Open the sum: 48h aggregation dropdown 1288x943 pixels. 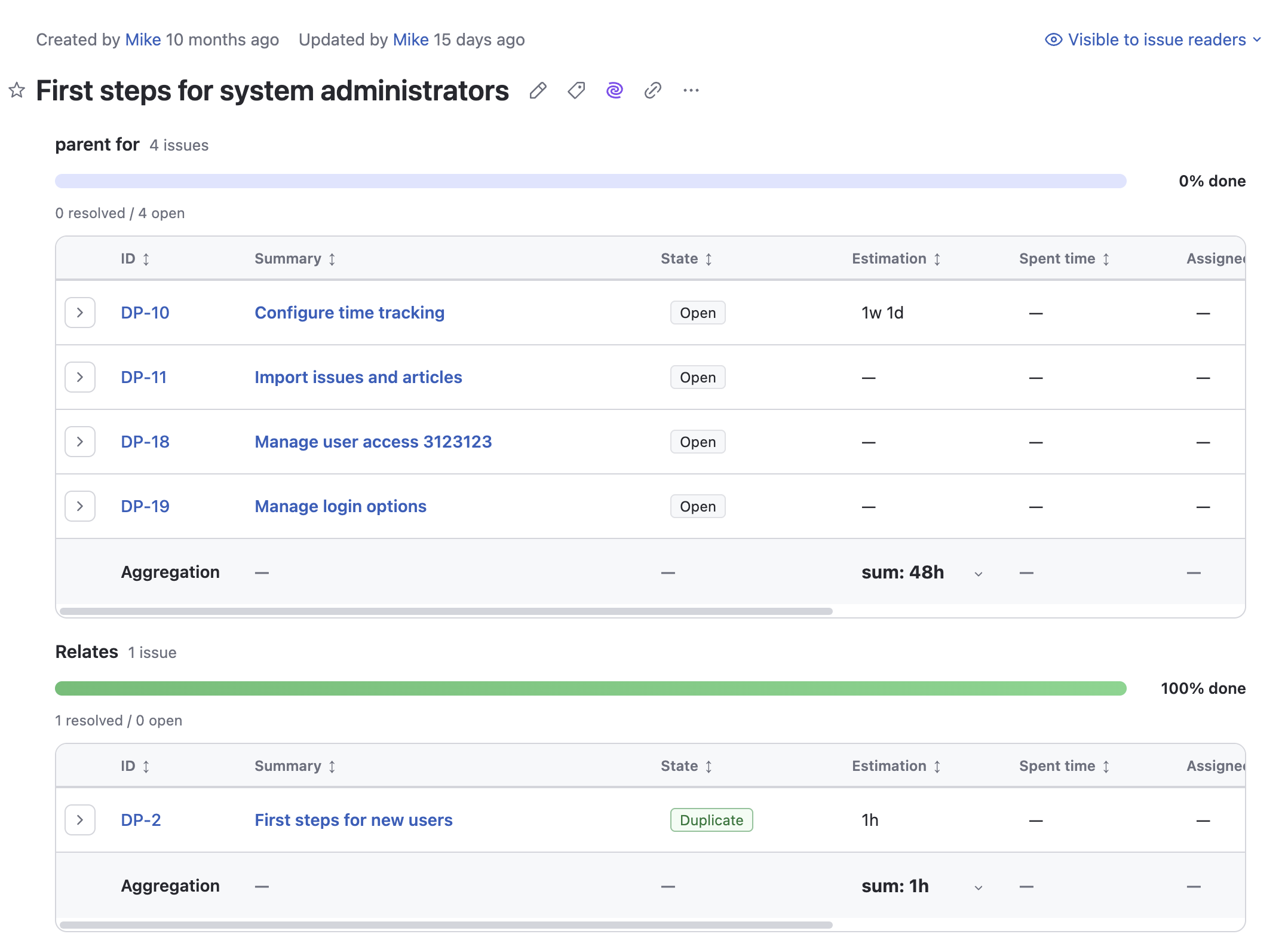(x=978, y=573)
